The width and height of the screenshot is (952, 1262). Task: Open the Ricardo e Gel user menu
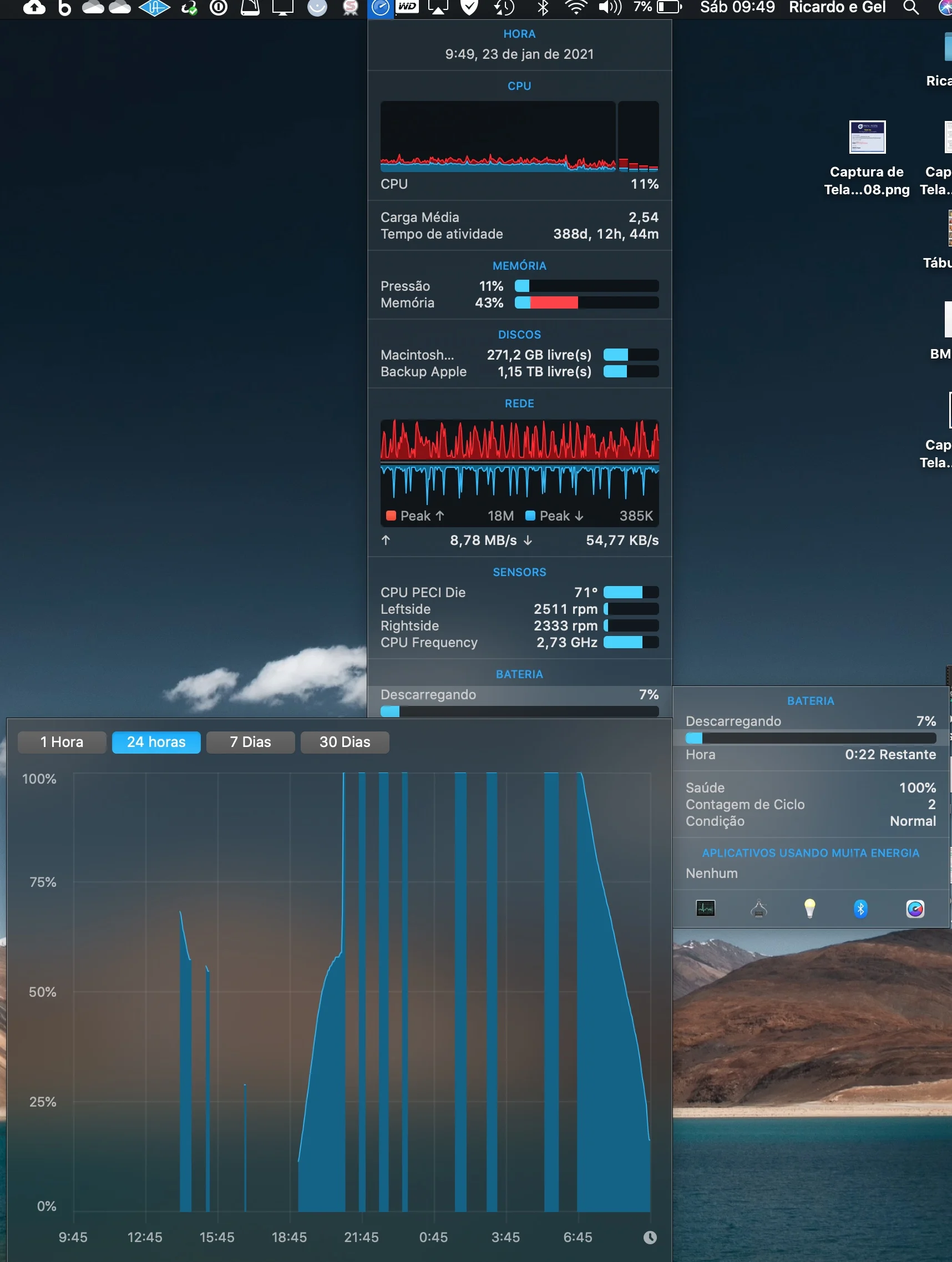tap(837, 7)
